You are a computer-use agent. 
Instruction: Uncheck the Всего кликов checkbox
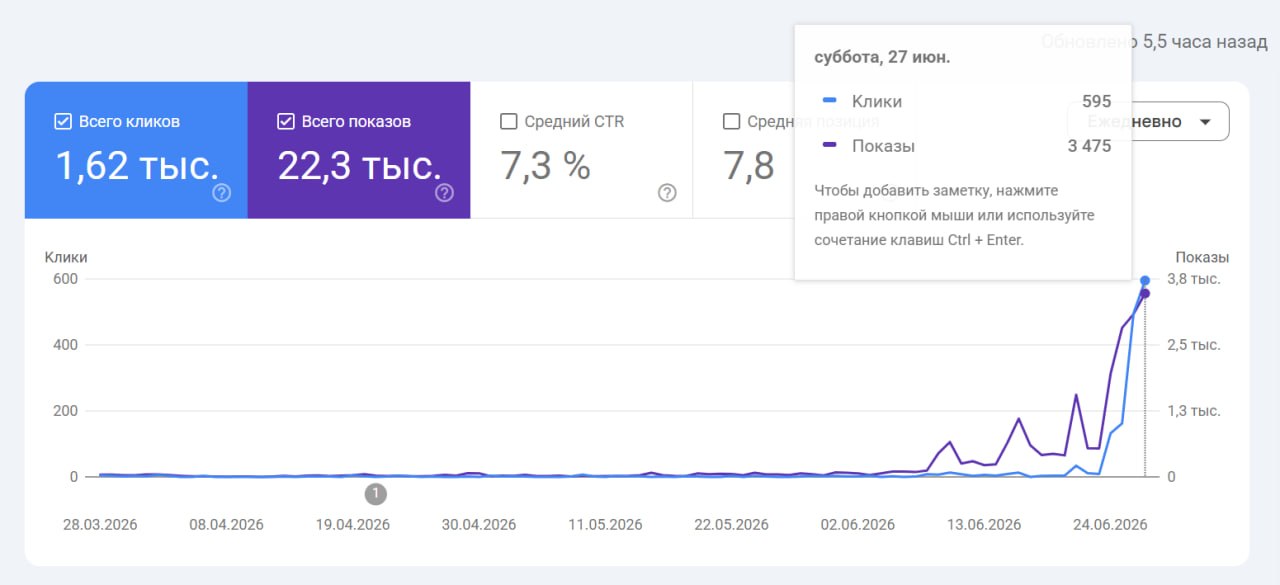pos(62,121)
